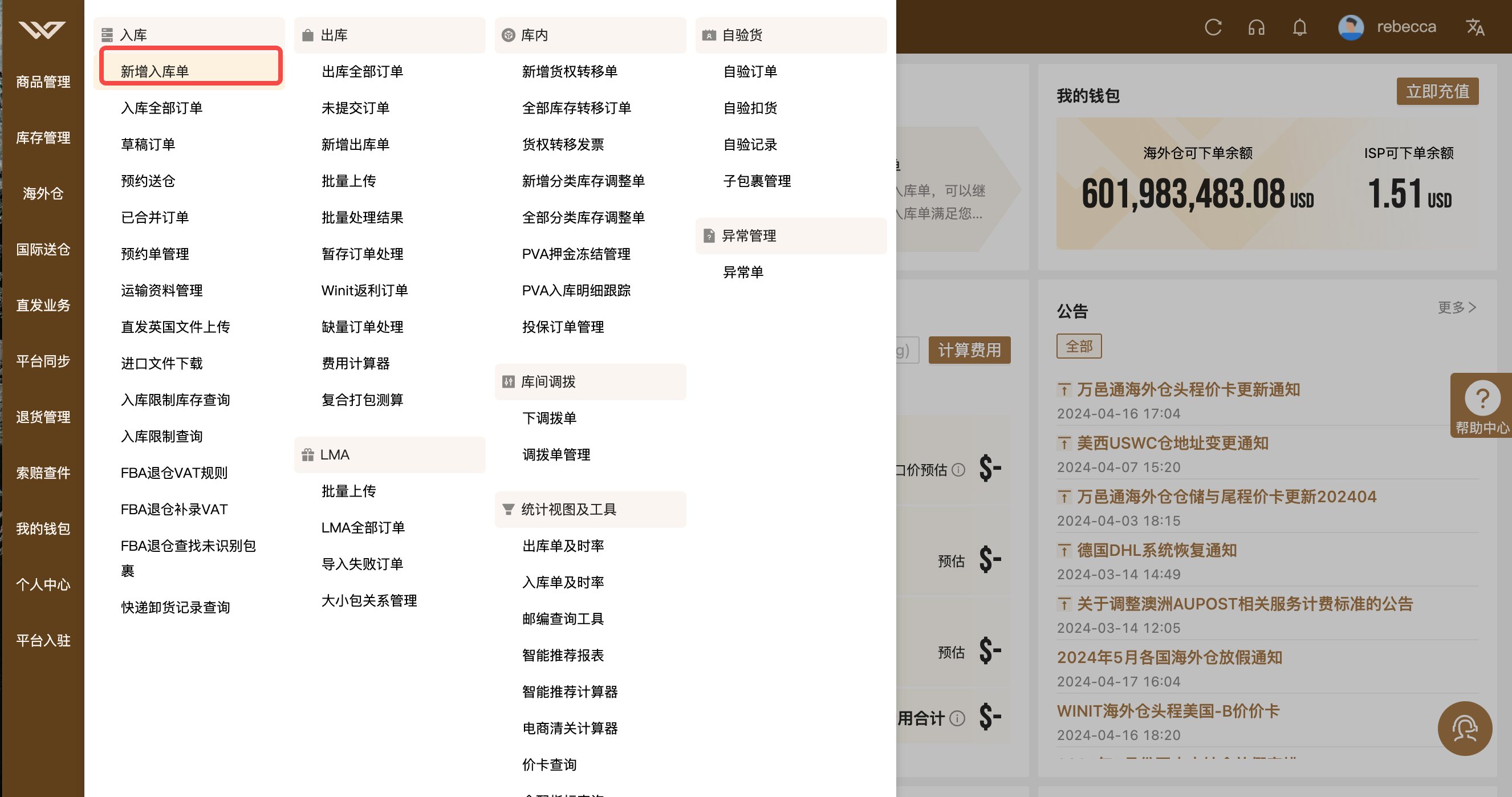The image size is (1512, 797).
Task: Select the 全部 announcement filter tab
Action: tap(1079, 346)
